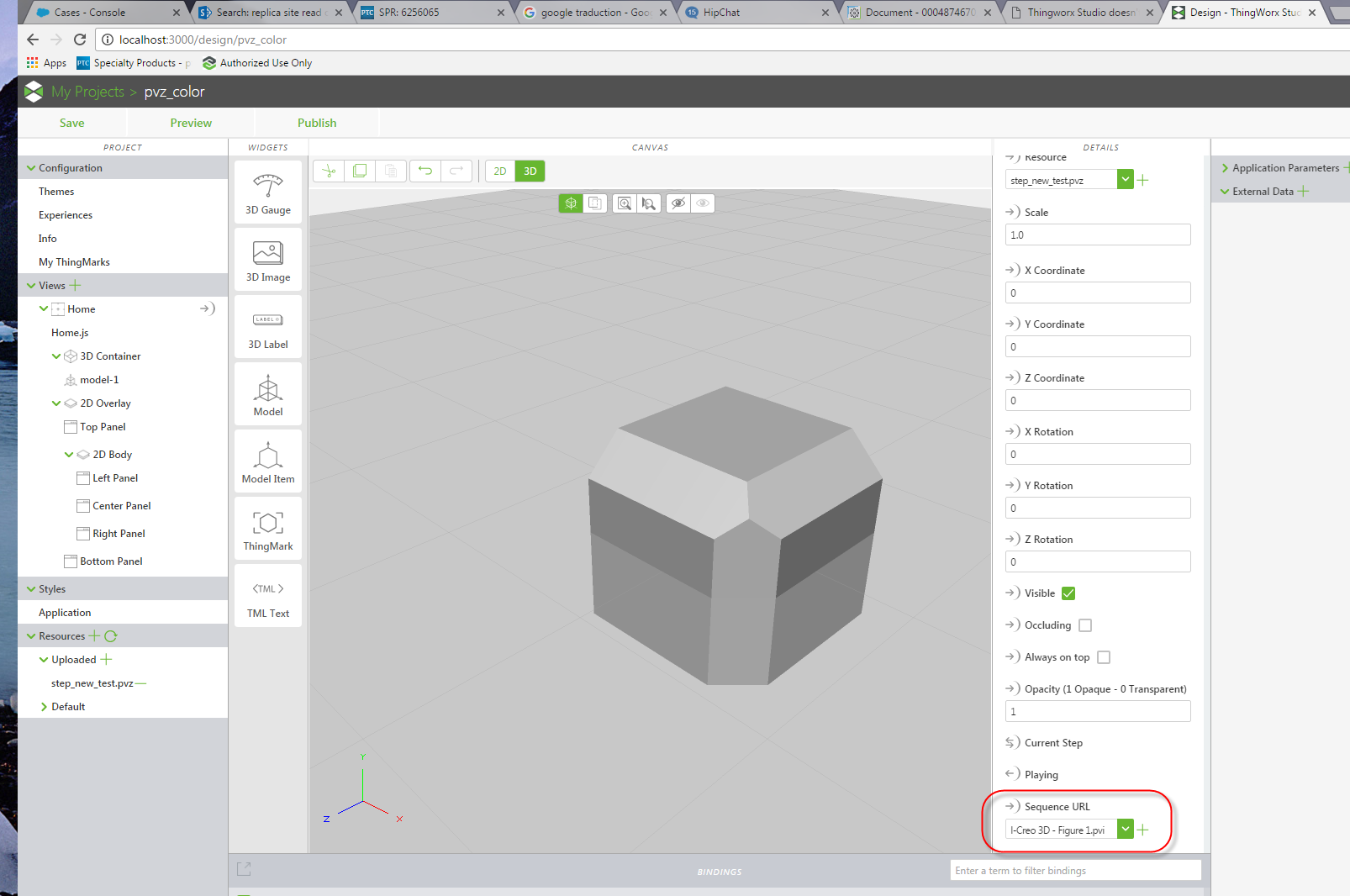Viewport: 1350px width, 896px height.
Task: Collapse the Home view tree node
Action: click(44, 309)
